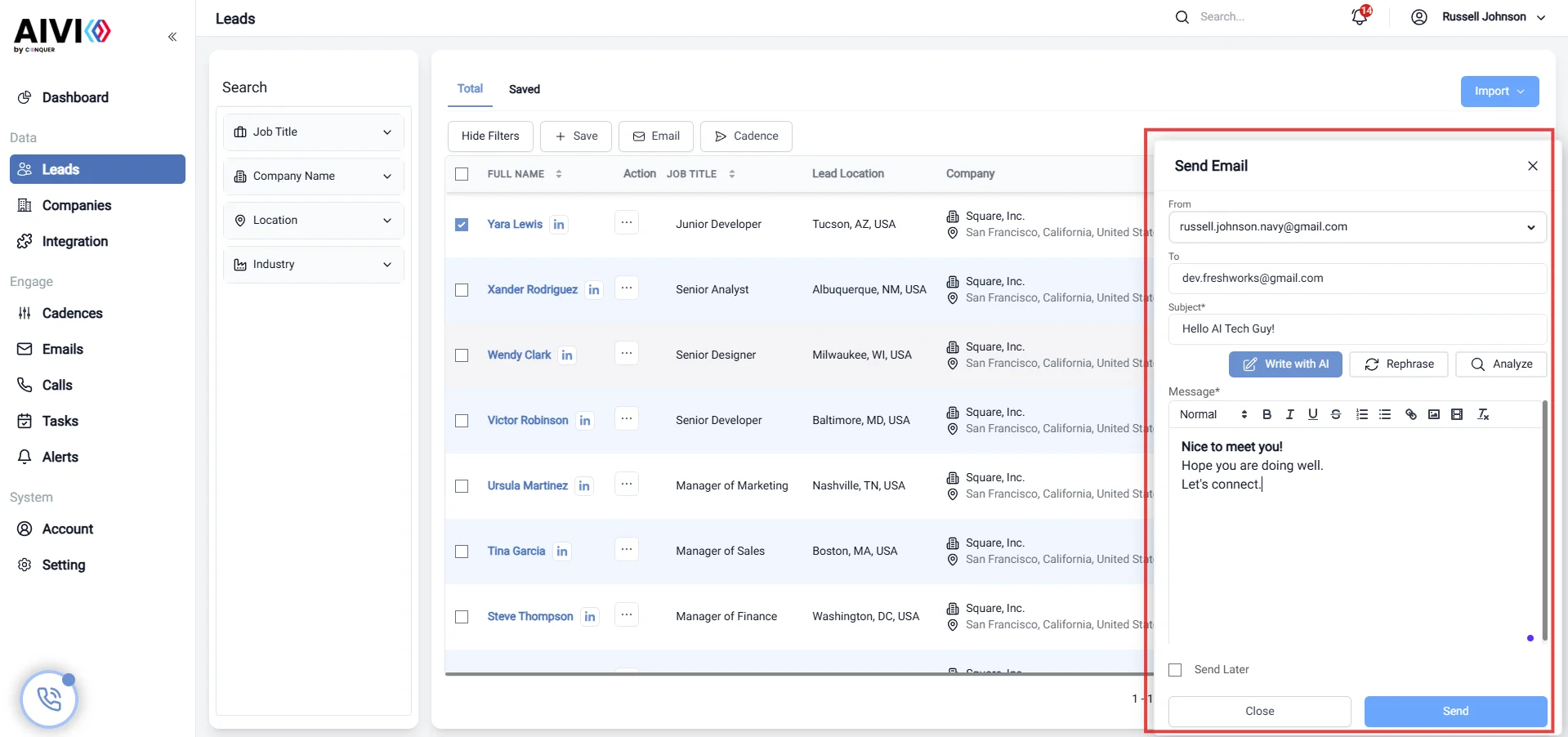The image size is (1568, 737).
Task: Click the Analyze button
Action: click(x=1501, y=364)
